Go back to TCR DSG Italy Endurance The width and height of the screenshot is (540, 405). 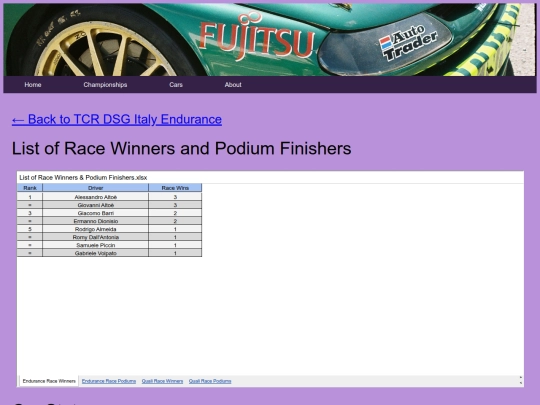[x=117, y=120]
